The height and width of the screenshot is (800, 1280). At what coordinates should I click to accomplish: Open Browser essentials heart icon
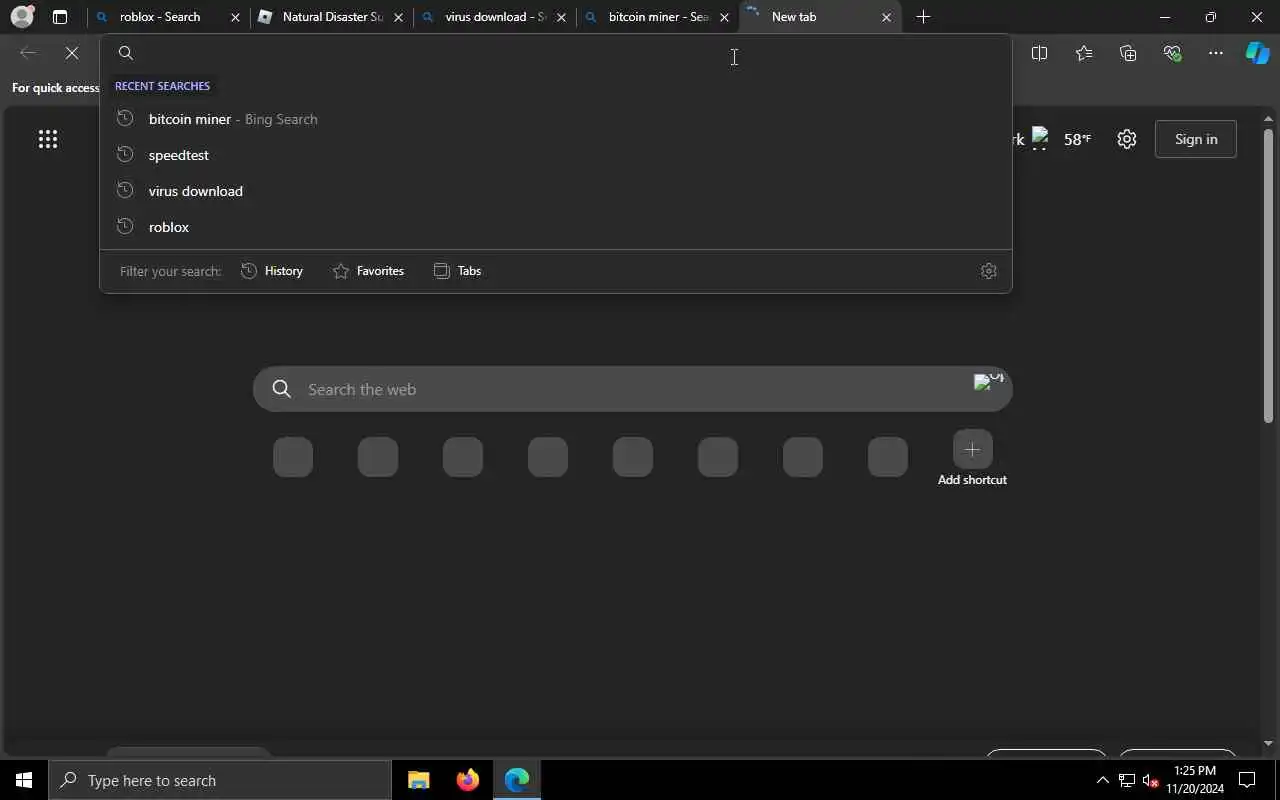(1172, 53)
